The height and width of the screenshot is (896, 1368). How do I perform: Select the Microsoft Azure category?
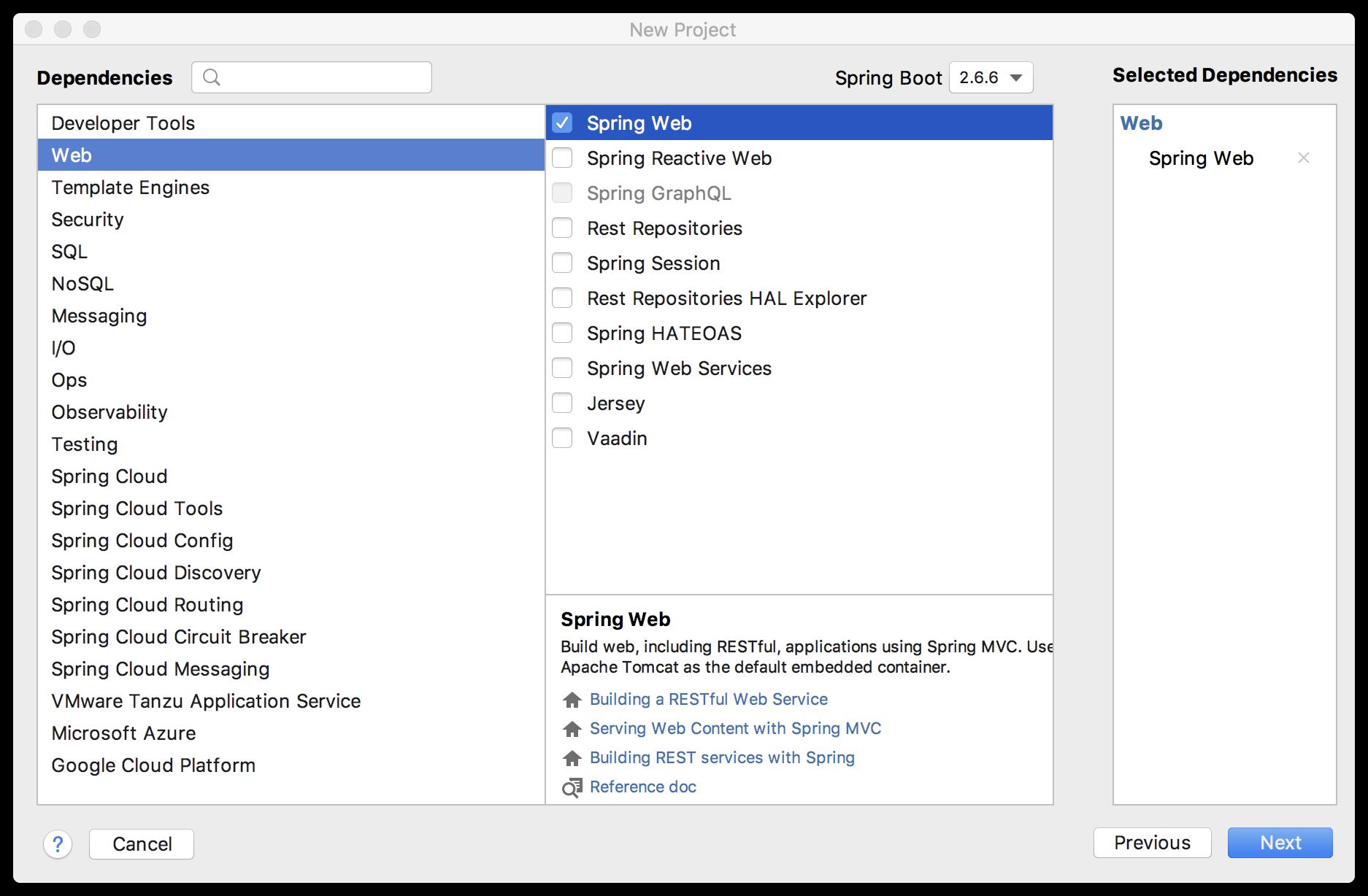tap(291, 733)
